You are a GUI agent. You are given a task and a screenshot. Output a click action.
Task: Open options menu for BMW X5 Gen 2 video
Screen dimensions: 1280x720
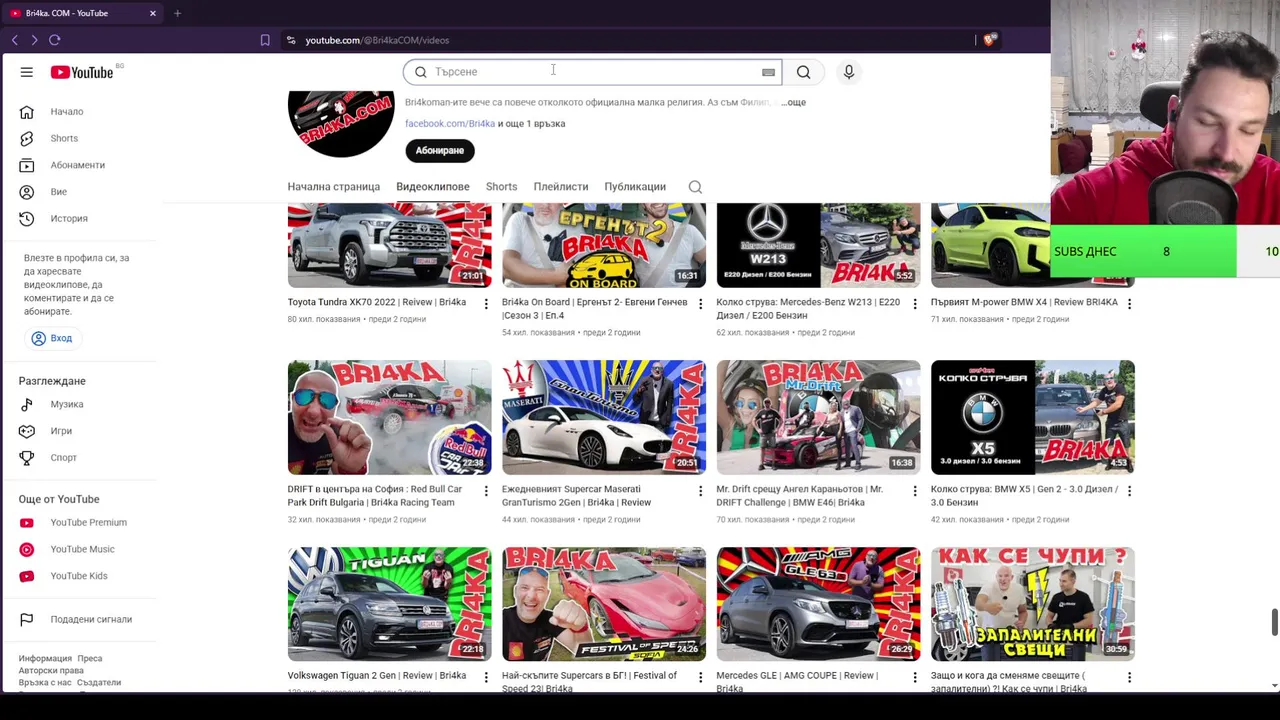1129,491
